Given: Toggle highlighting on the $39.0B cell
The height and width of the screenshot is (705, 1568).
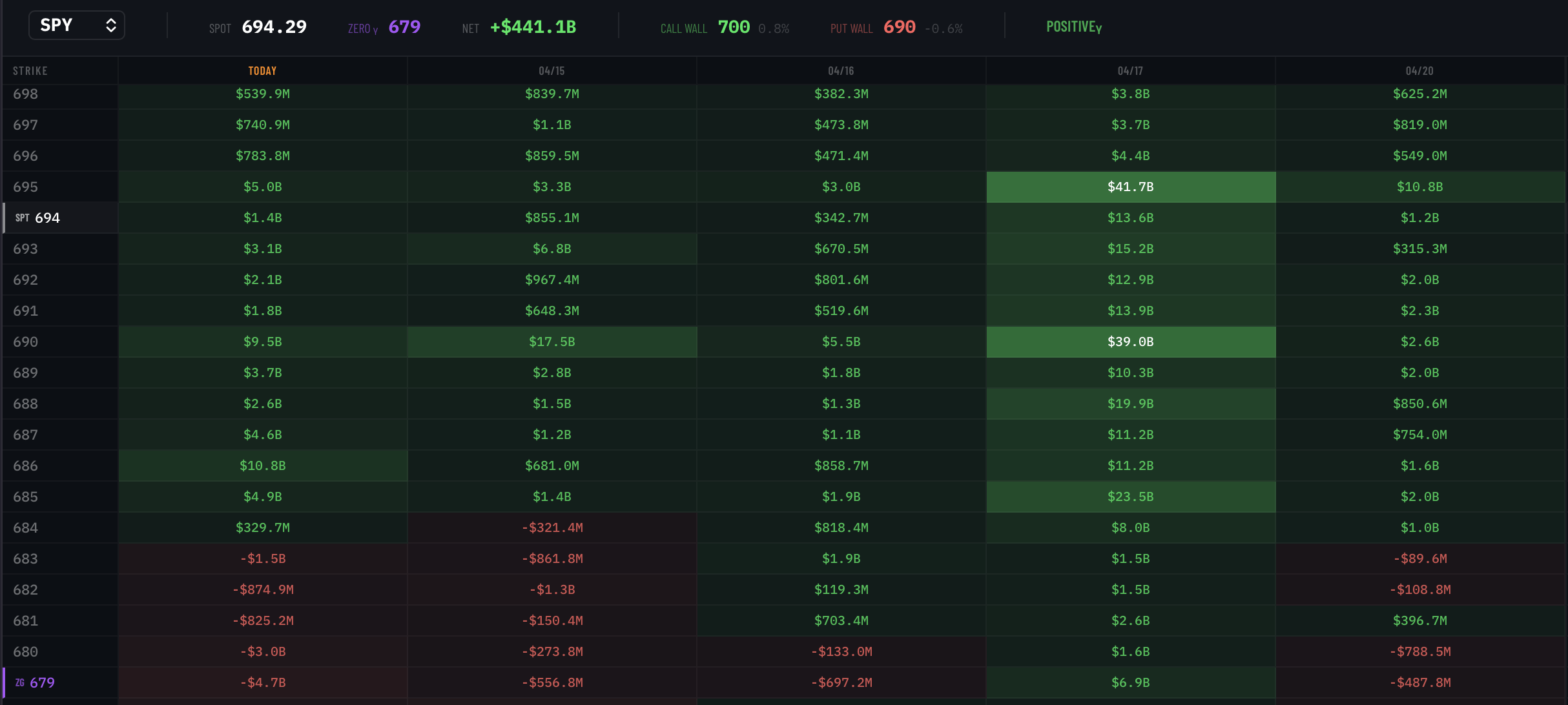Looking at the screenshot, I should click(1130, 342).
